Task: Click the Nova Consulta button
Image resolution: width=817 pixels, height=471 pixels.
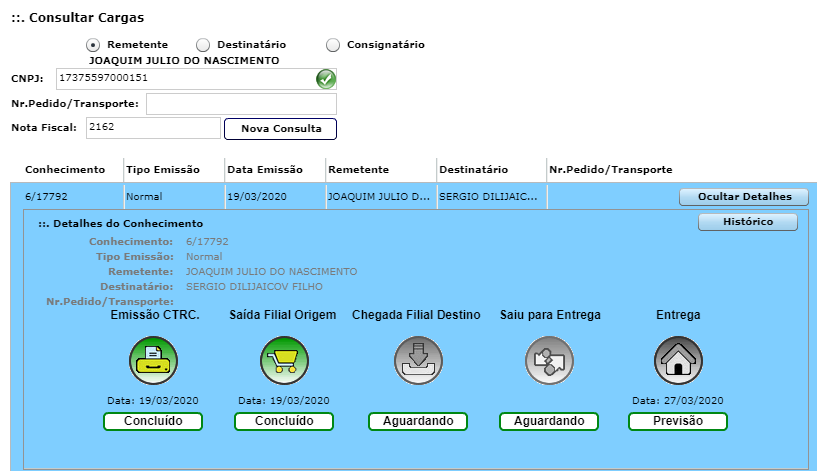Action: (x=280, y=129)
